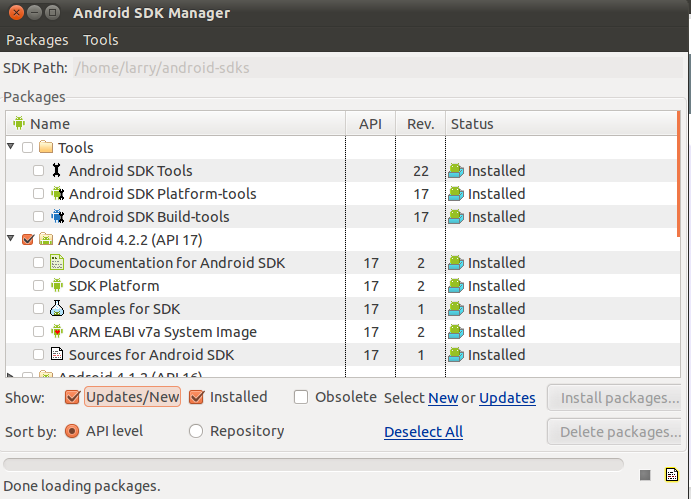Open the Tools menu

(101, 40)
